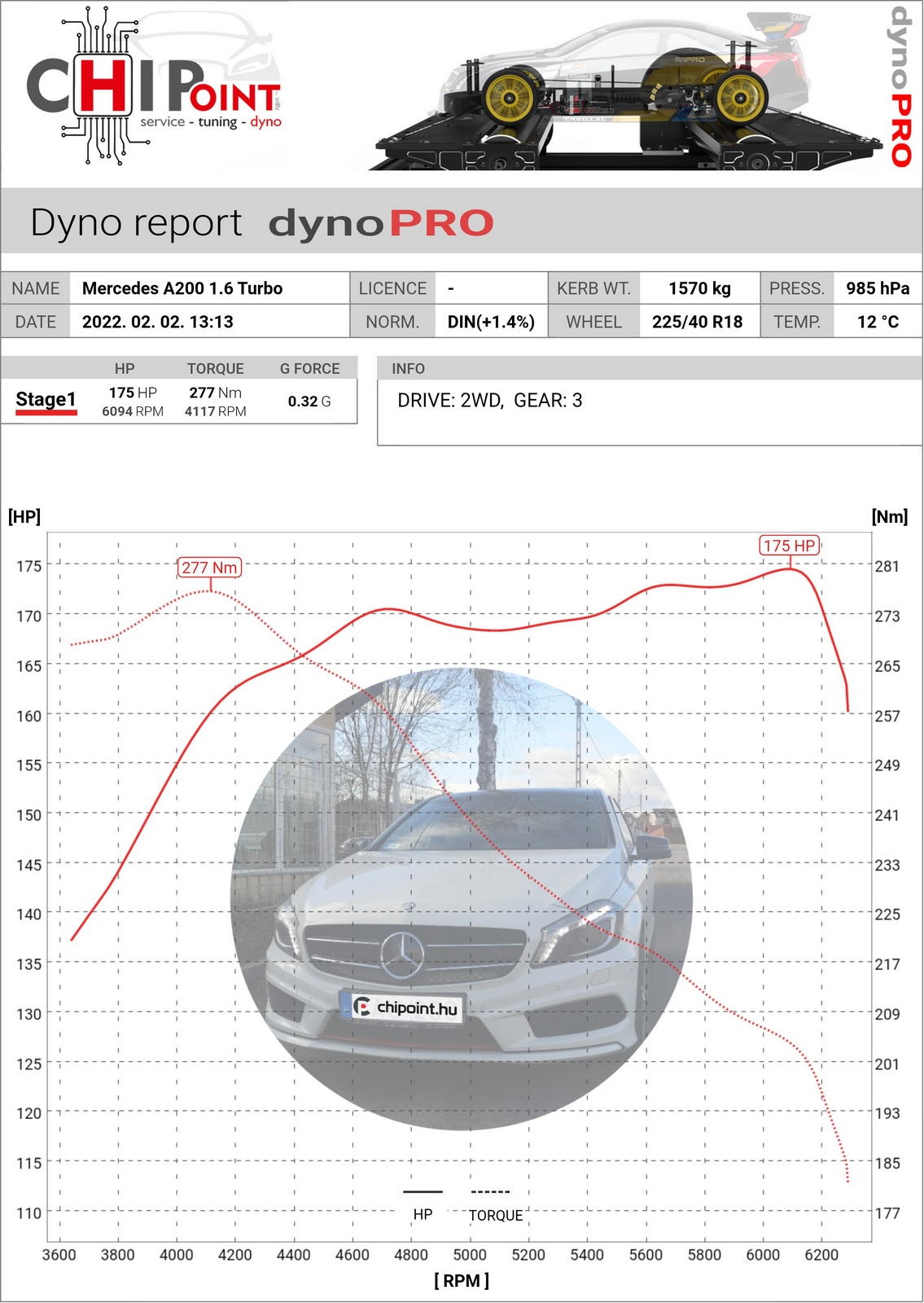Click the 175 HP peak power marker

pos(789,546)
